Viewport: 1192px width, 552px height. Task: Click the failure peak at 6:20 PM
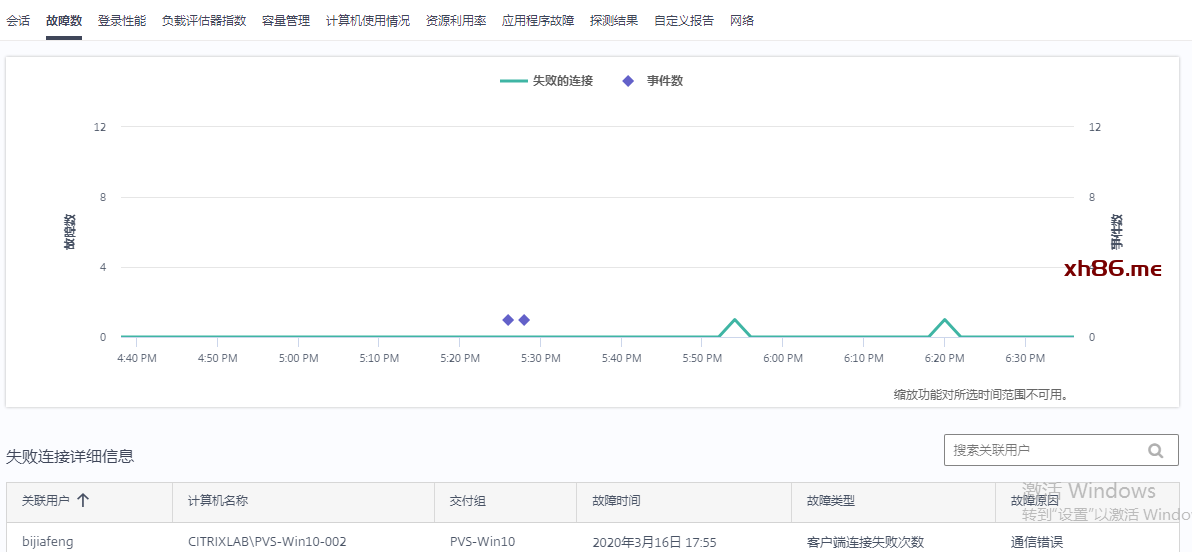pos(944,321)
